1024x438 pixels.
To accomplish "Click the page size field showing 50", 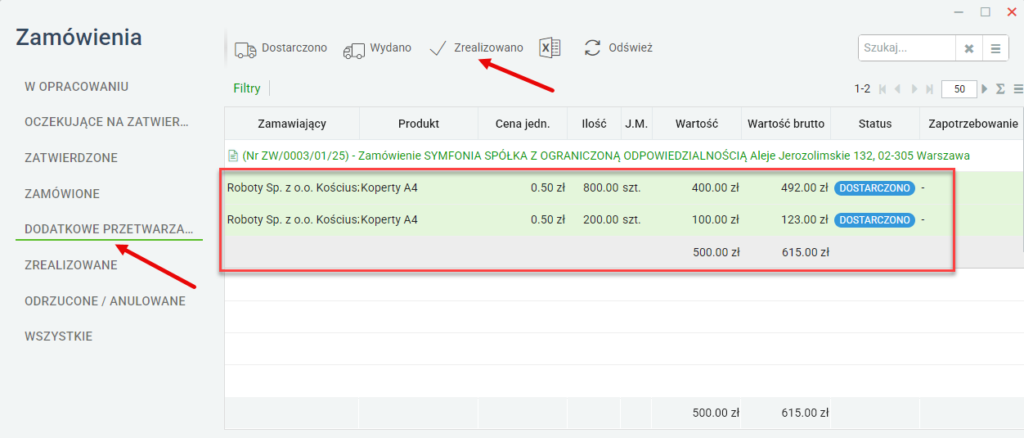I will (x=959, y=89).
